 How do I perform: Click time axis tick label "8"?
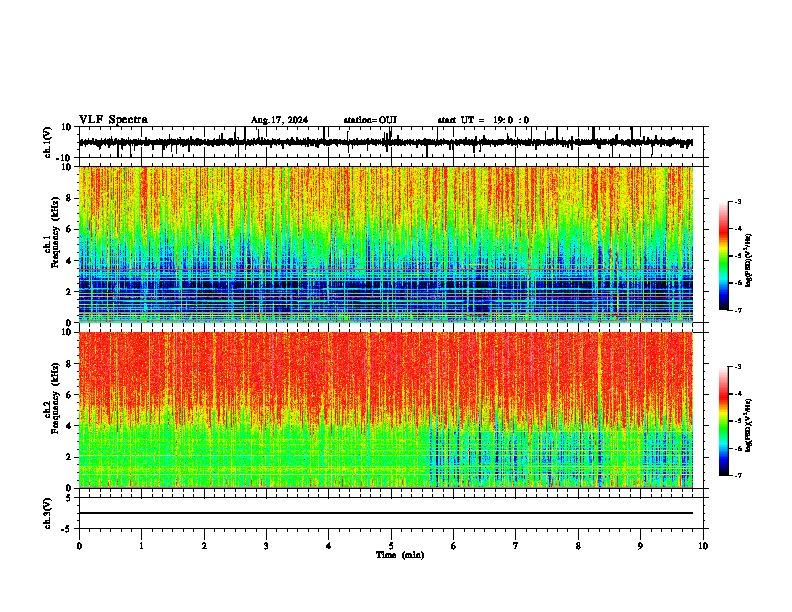coord(578,546)
